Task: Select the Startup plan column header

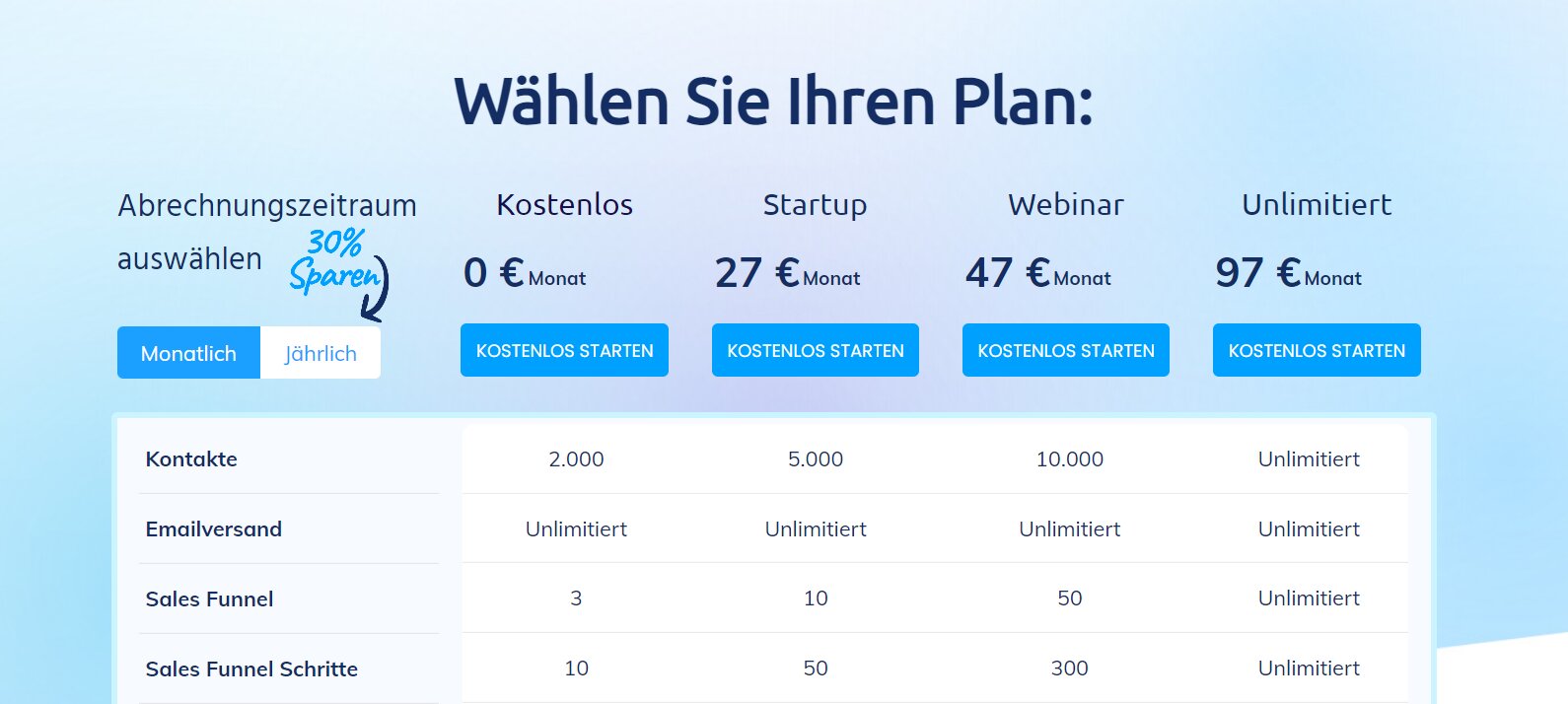Action: point(815,205)
